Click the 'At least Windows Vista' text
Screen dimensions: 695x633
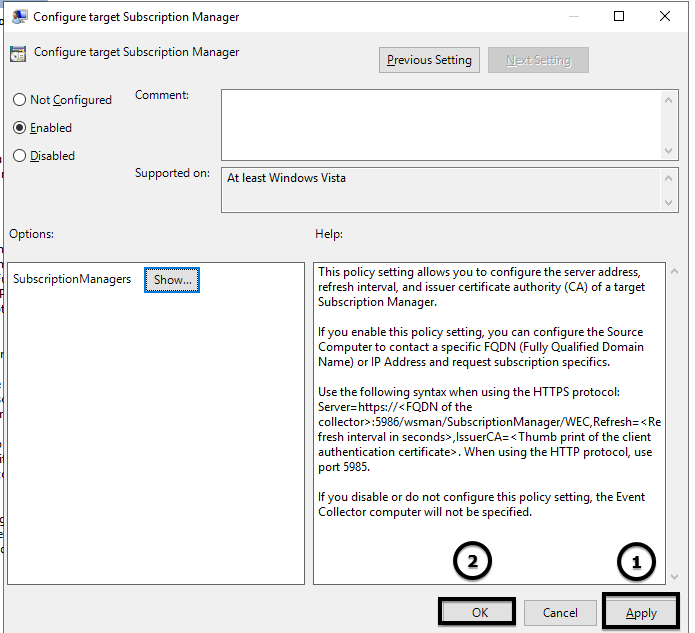(286, 178)
